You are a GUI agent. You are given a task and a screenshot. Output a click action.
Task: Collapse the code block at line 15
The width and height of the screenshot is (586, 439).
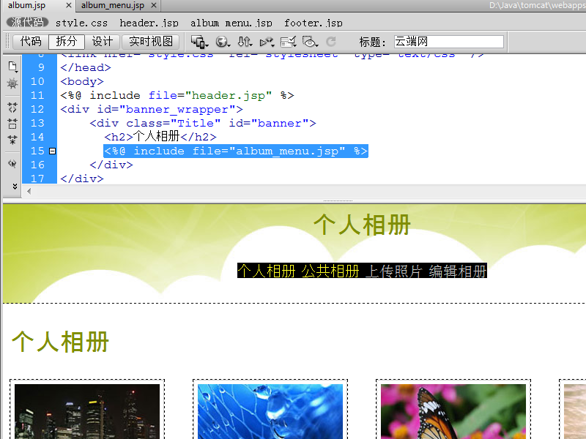click(52, 151)
